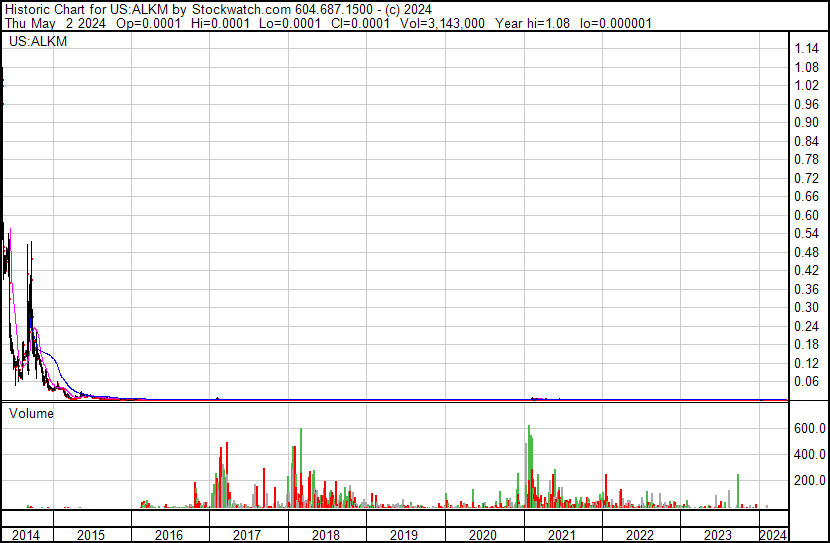Click the Hi=0.0001 header value
The image size is (830, 543).
220,23
